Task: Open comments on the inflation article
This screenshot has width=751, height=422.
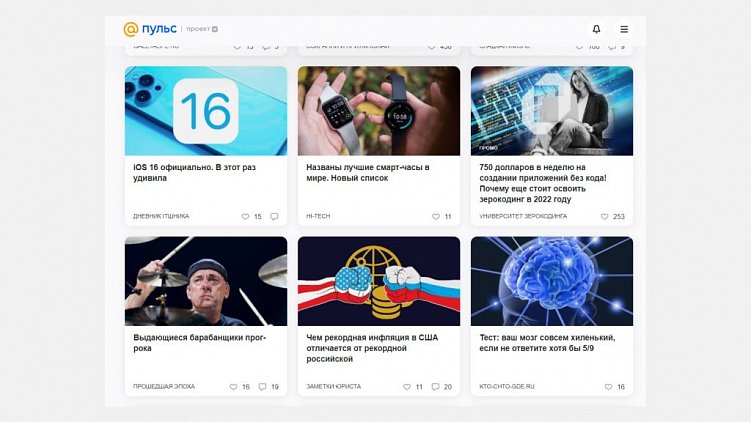Action: coord(435,387)
